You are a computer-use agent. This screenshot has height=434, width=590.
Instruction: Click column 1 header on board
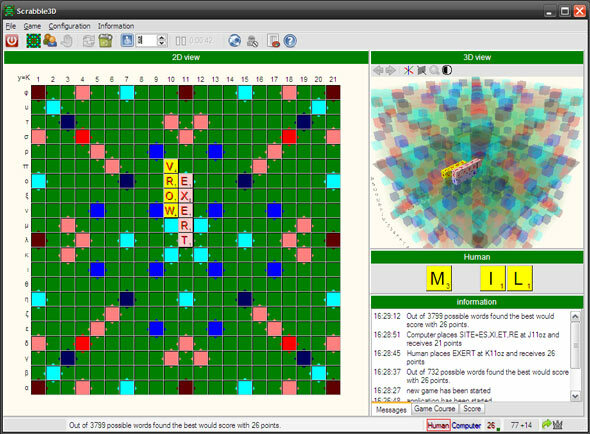click(38, 79)
